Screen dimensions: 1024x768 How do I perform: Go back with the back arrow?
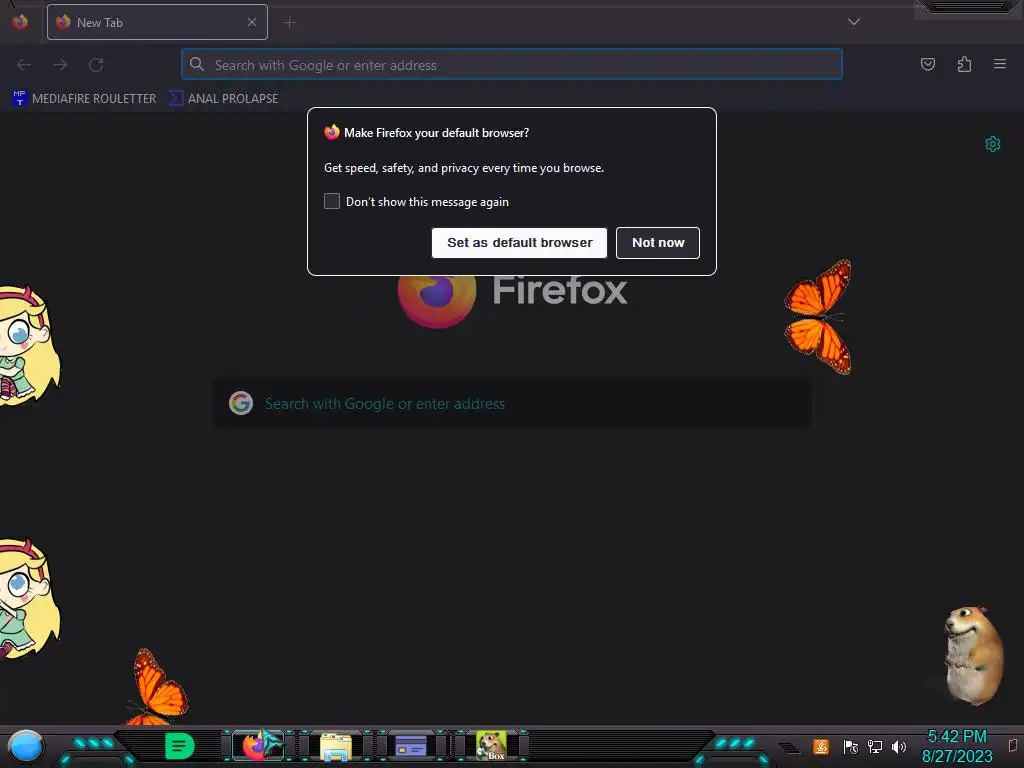[x=24, y=65]
